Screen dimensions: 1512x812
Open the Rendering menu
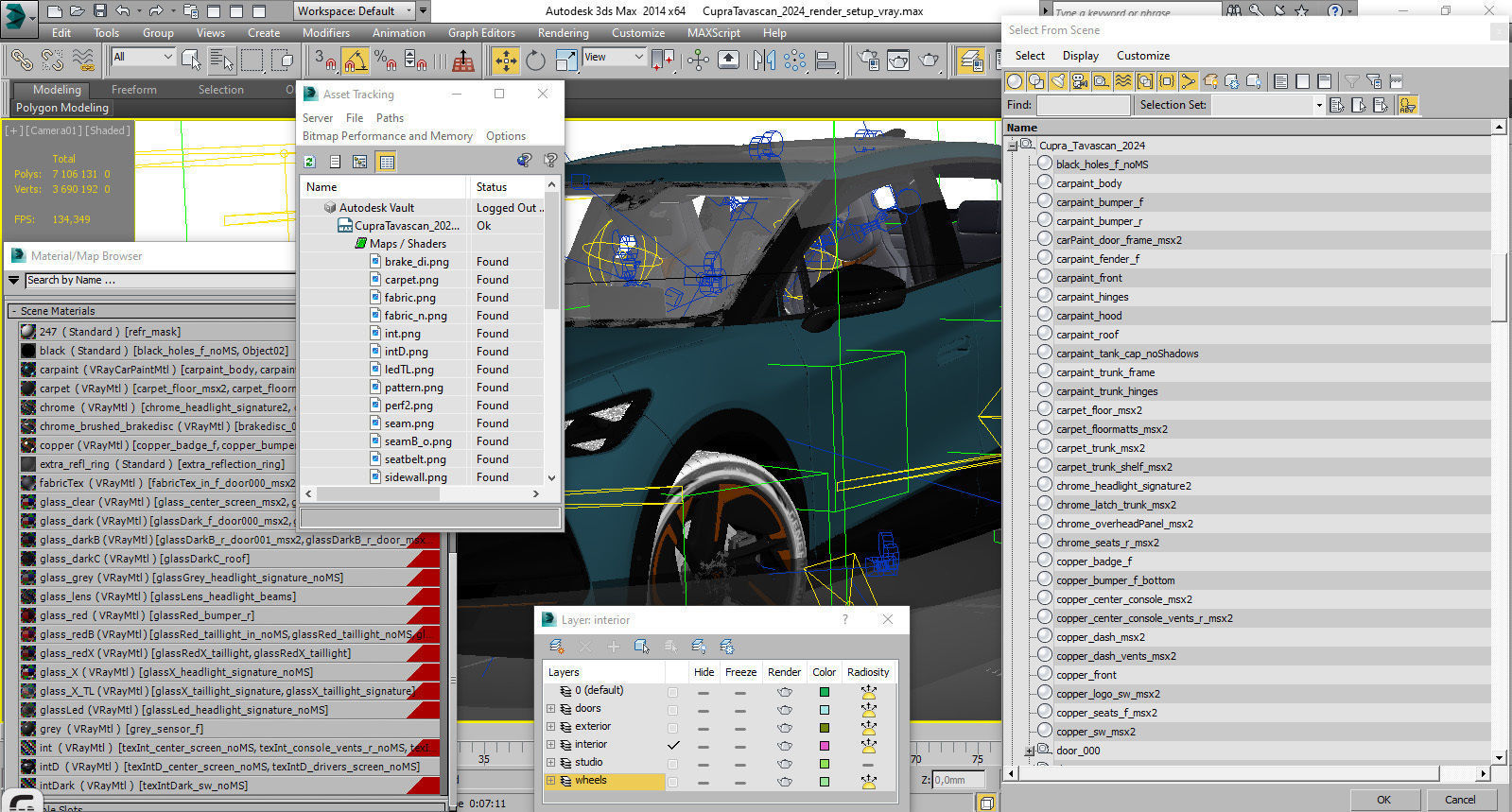564,33
